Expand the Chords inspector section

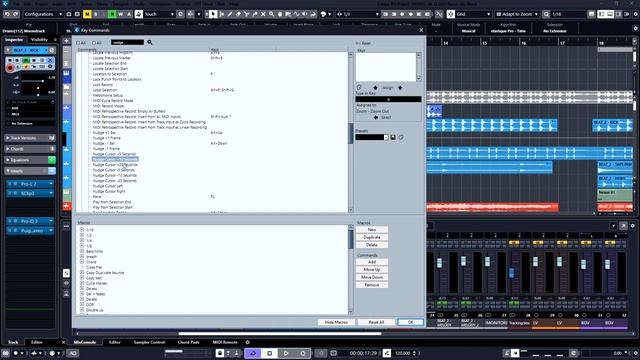30,149
